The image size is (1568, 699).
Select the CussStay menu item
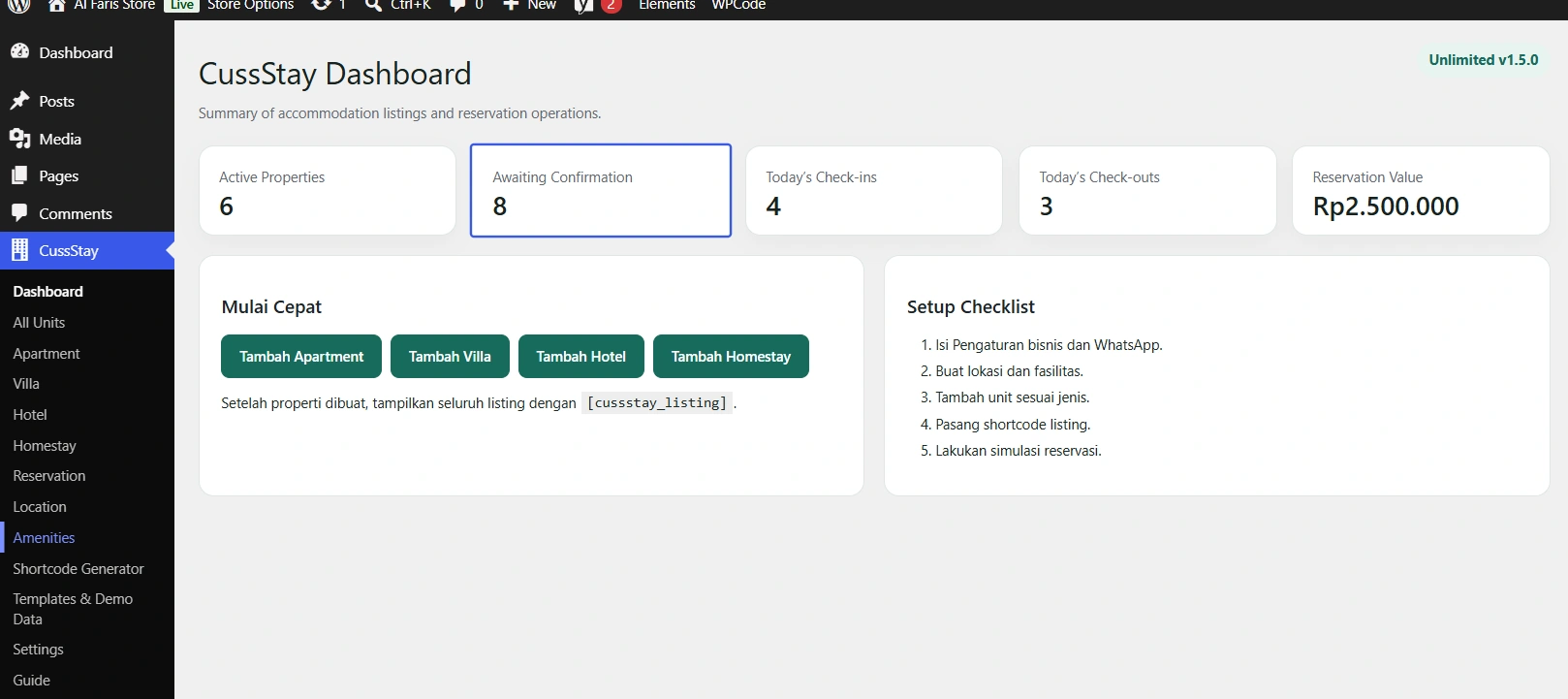click(87, 250)
